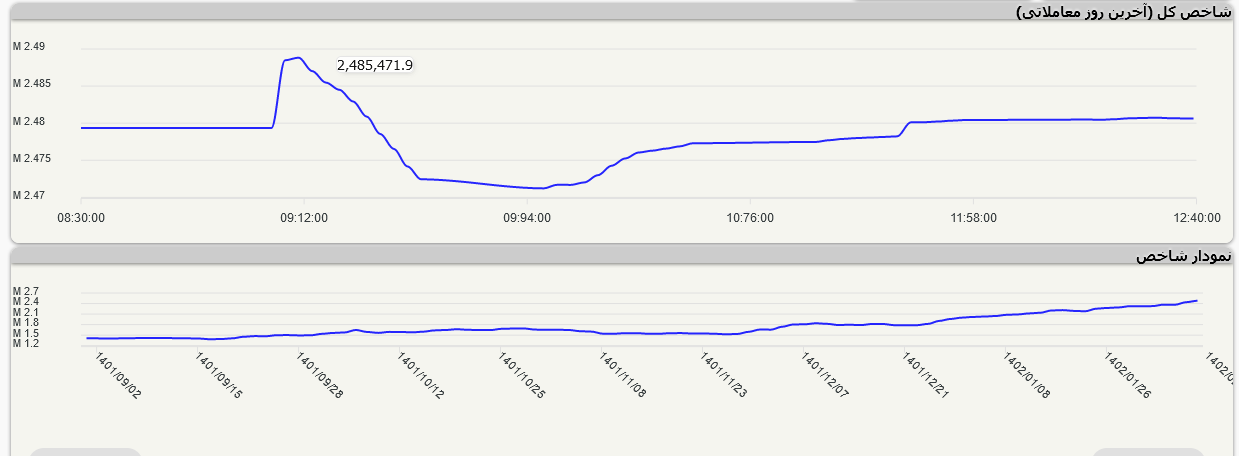The width and height of the screenshot is (1239, 456).
Task: Click the M 2.48 y-axis label
Action: coord(30,121)
